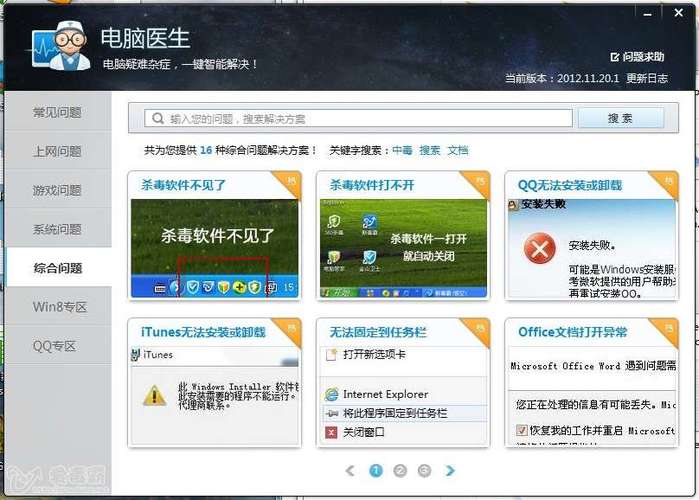Viewport: 699px width, 500px height.
Task: Open the QQ无法安装或卸载 card title
Action: [x=570, y=184]
